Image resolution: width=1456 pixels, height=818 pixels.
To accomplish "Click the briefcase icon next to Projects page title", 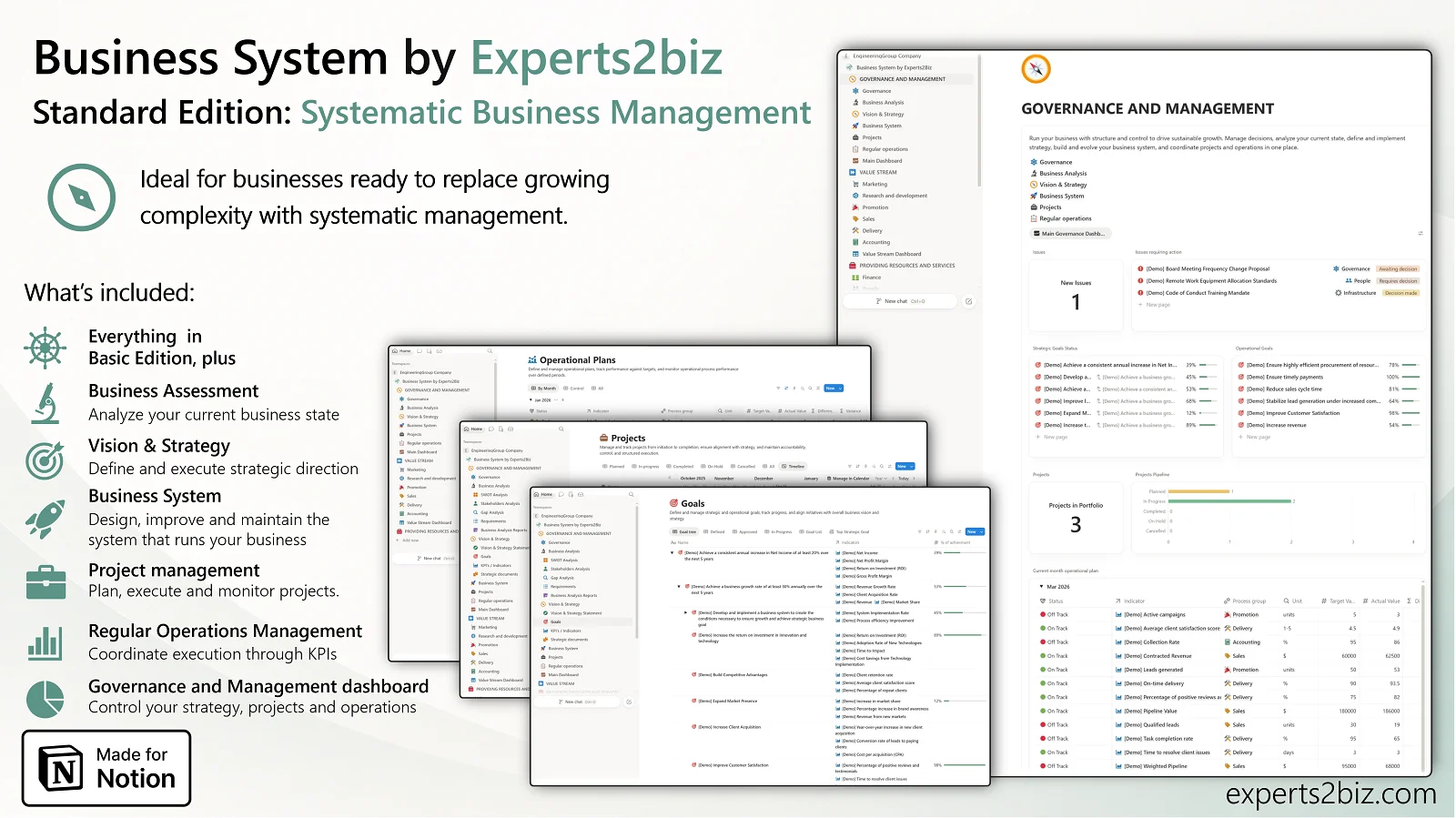I will click(604, 438).
